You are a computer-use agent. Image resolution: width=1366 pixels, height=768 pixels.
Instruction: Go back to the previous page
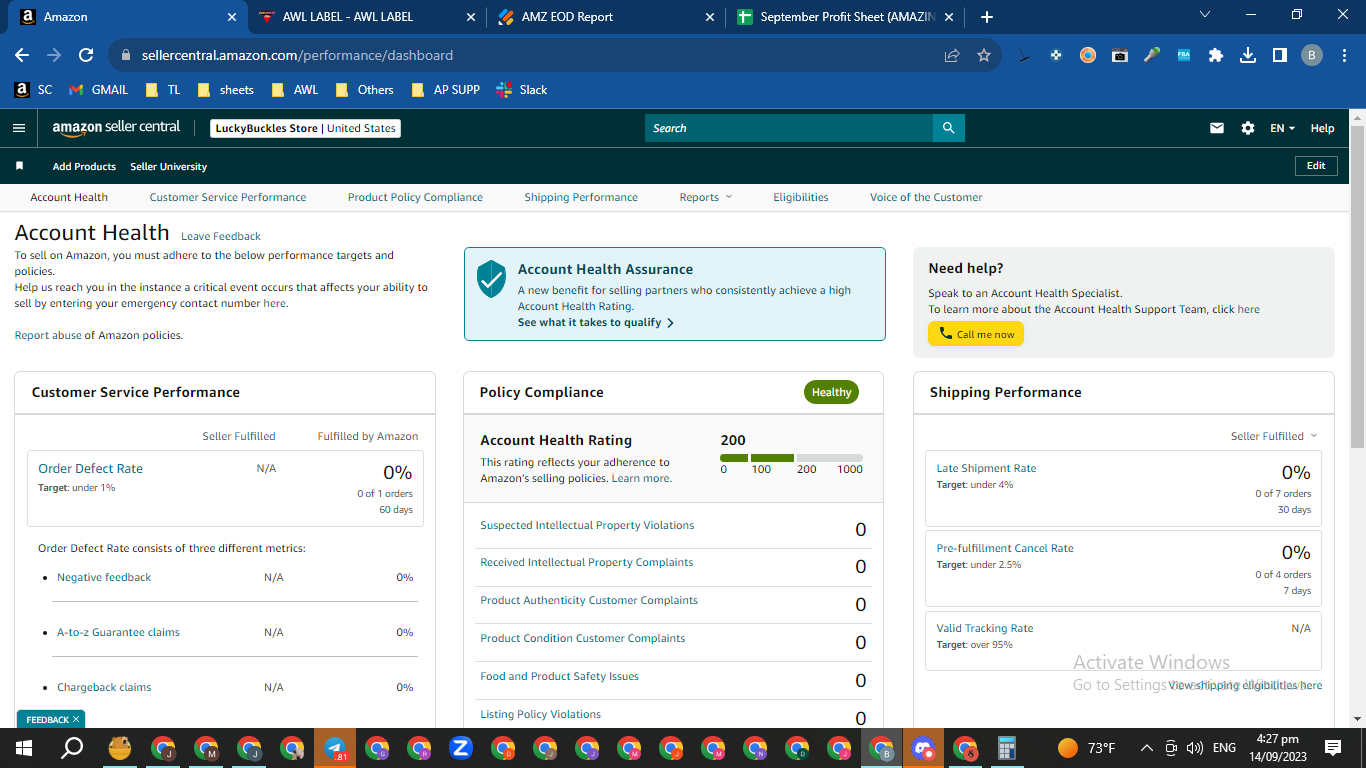[x=22, y=56]
